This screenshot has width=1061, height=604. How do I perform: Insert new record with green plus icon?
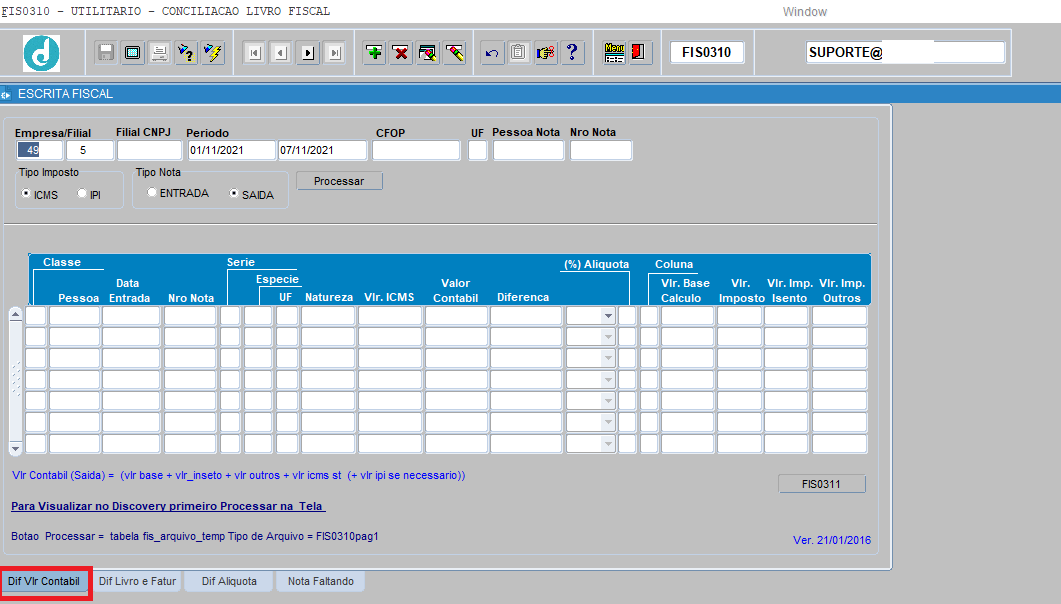tap(374, 53)
